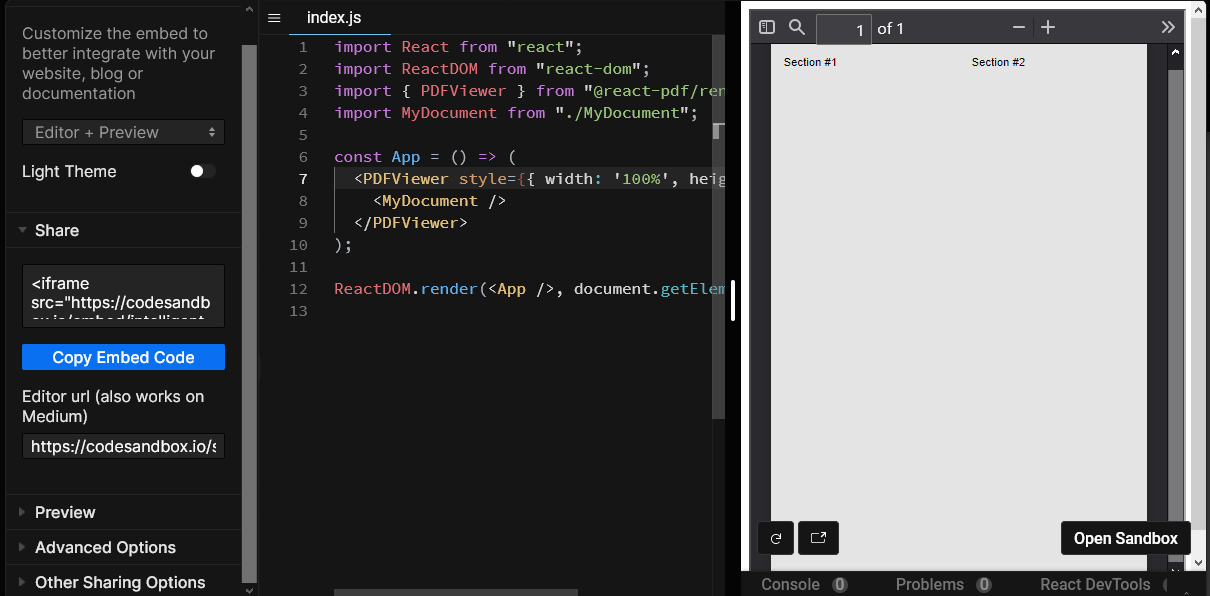This screenshot has width=1210, height=596.
Task: Show additional PDF viewer tools
Action: 1167,27
